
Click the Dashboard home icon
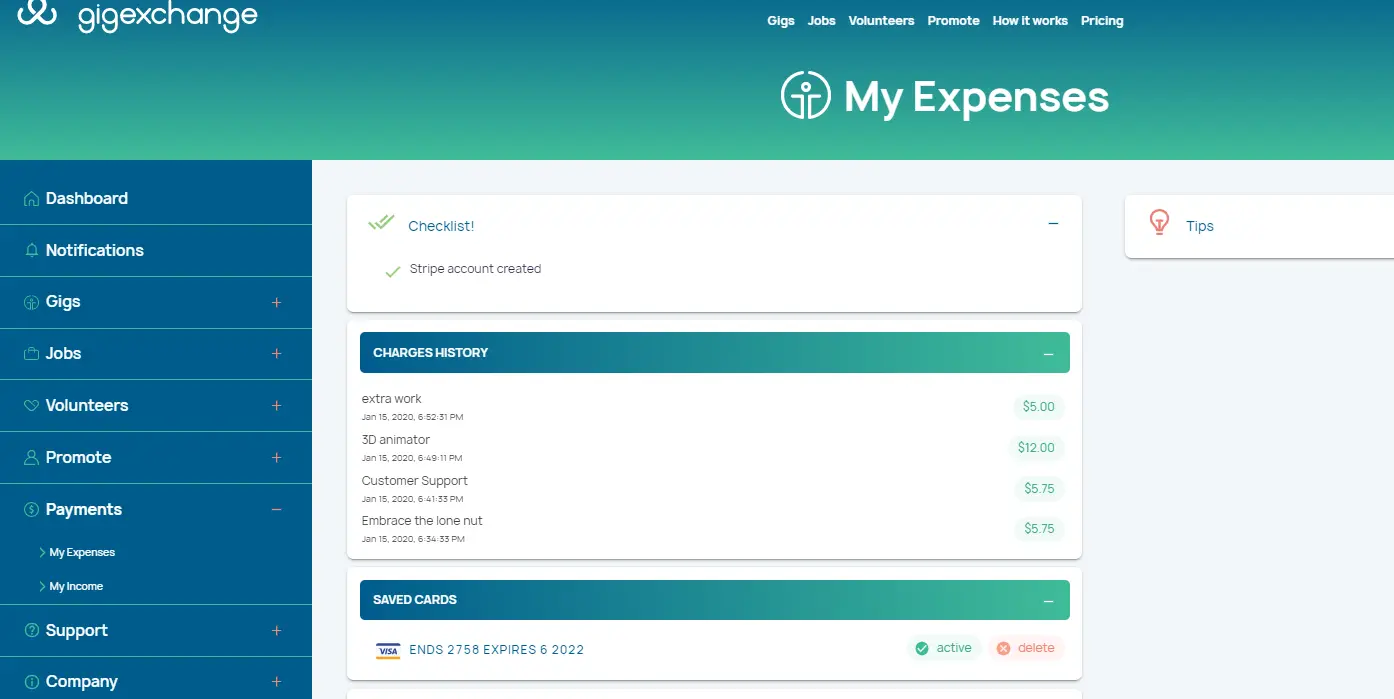tap(32, 199)
